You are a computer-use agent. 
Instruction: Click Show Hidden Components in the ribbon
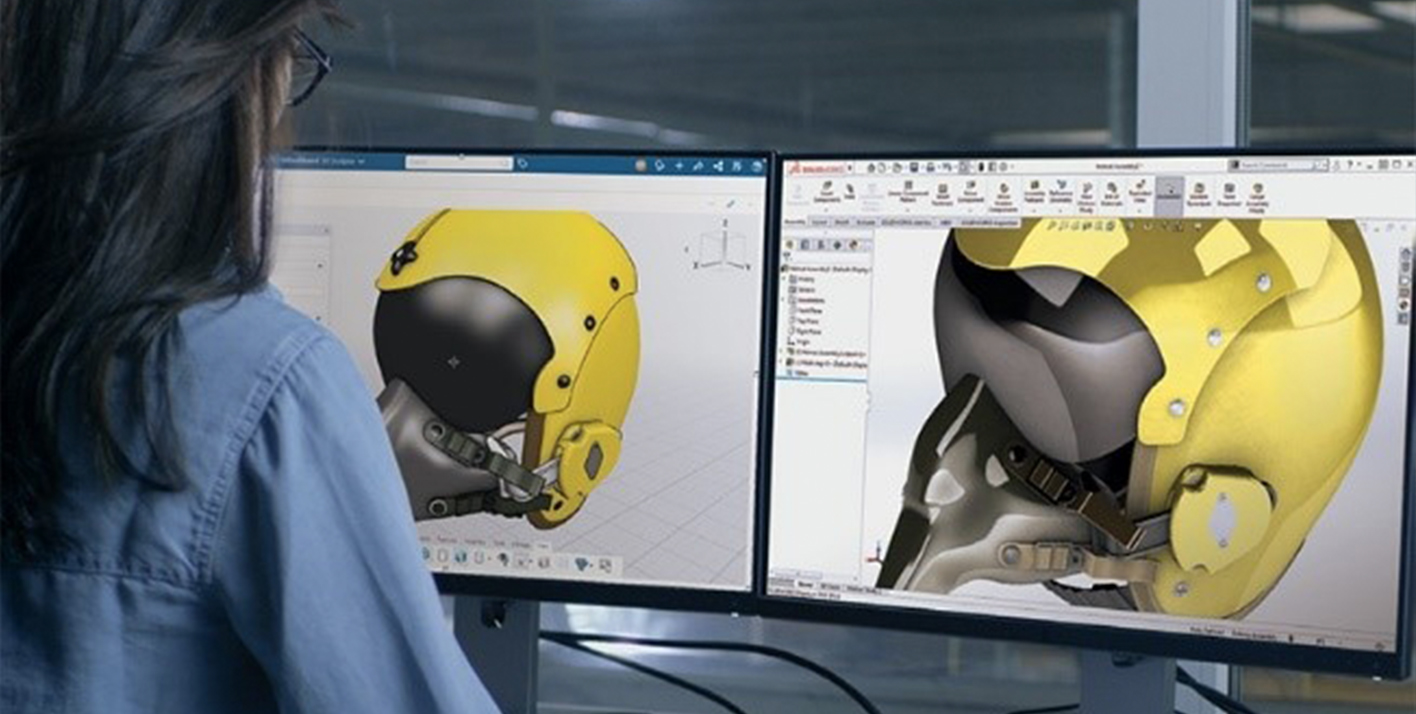pyautogui.click(x=1003, y=193)
